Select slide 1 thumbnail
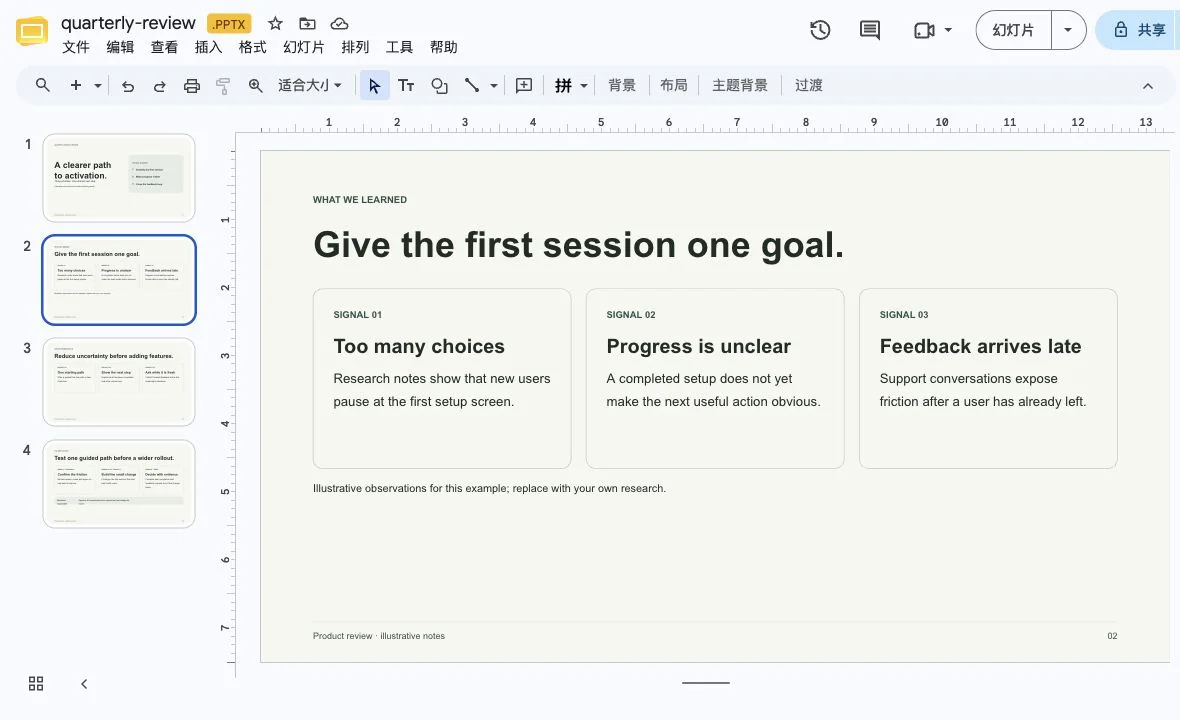1180x720 pixels. [x=119, y=178]
